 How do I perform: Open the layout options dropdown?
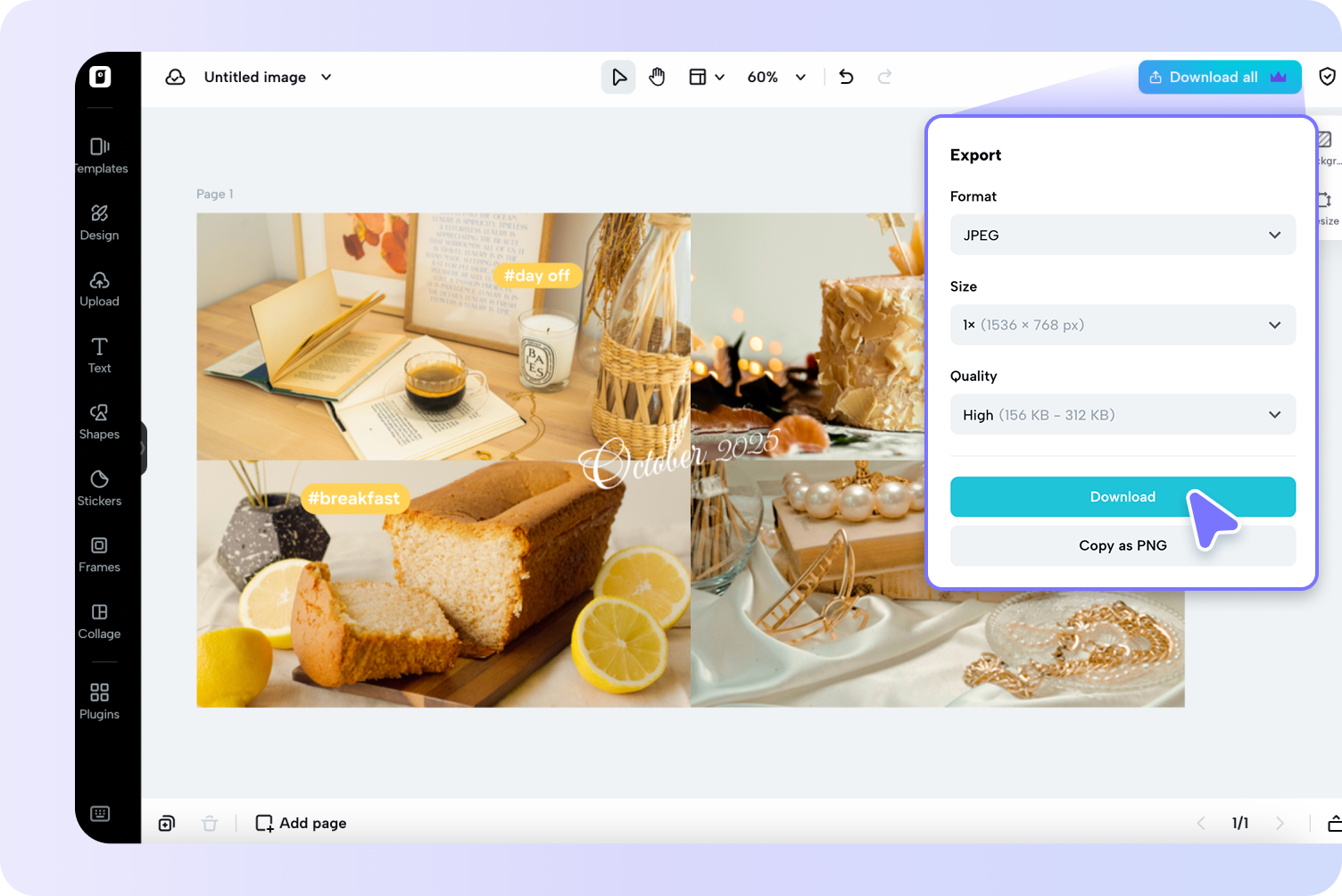pyautogui.click(x=707, y=78)
